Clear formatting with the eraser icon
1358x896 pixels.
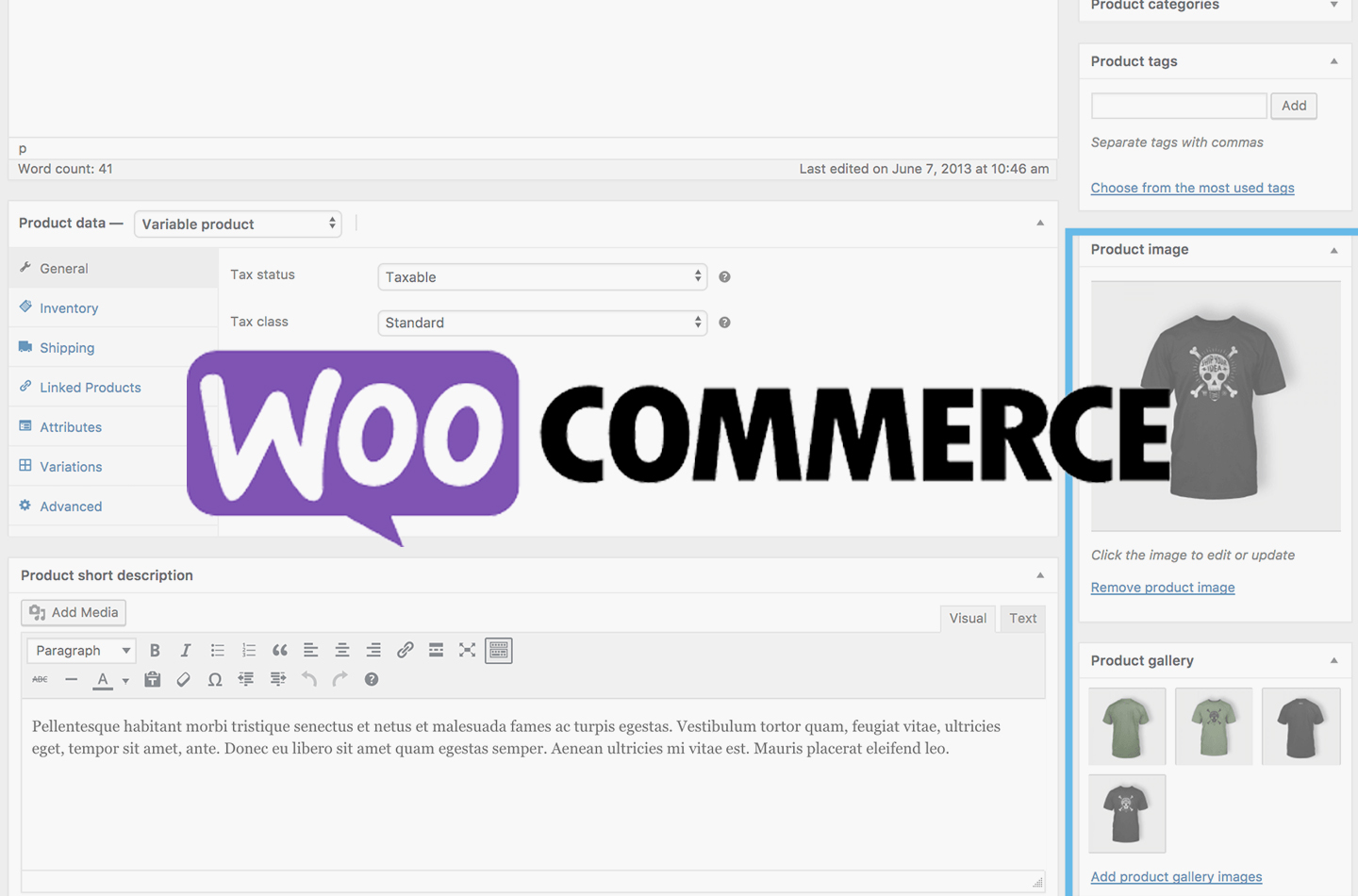(x=184, y=679)
